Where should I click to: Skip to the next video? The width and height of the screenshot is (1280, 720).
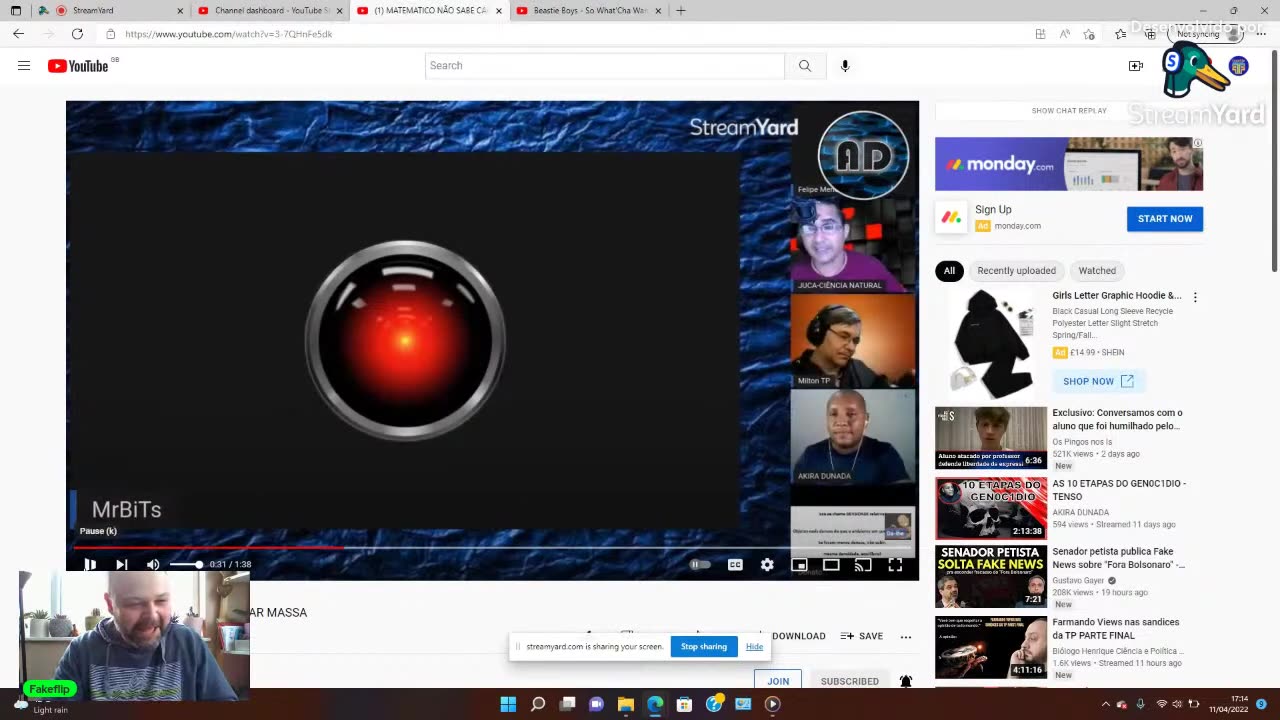pyautogui.click(x=121, y=564)
